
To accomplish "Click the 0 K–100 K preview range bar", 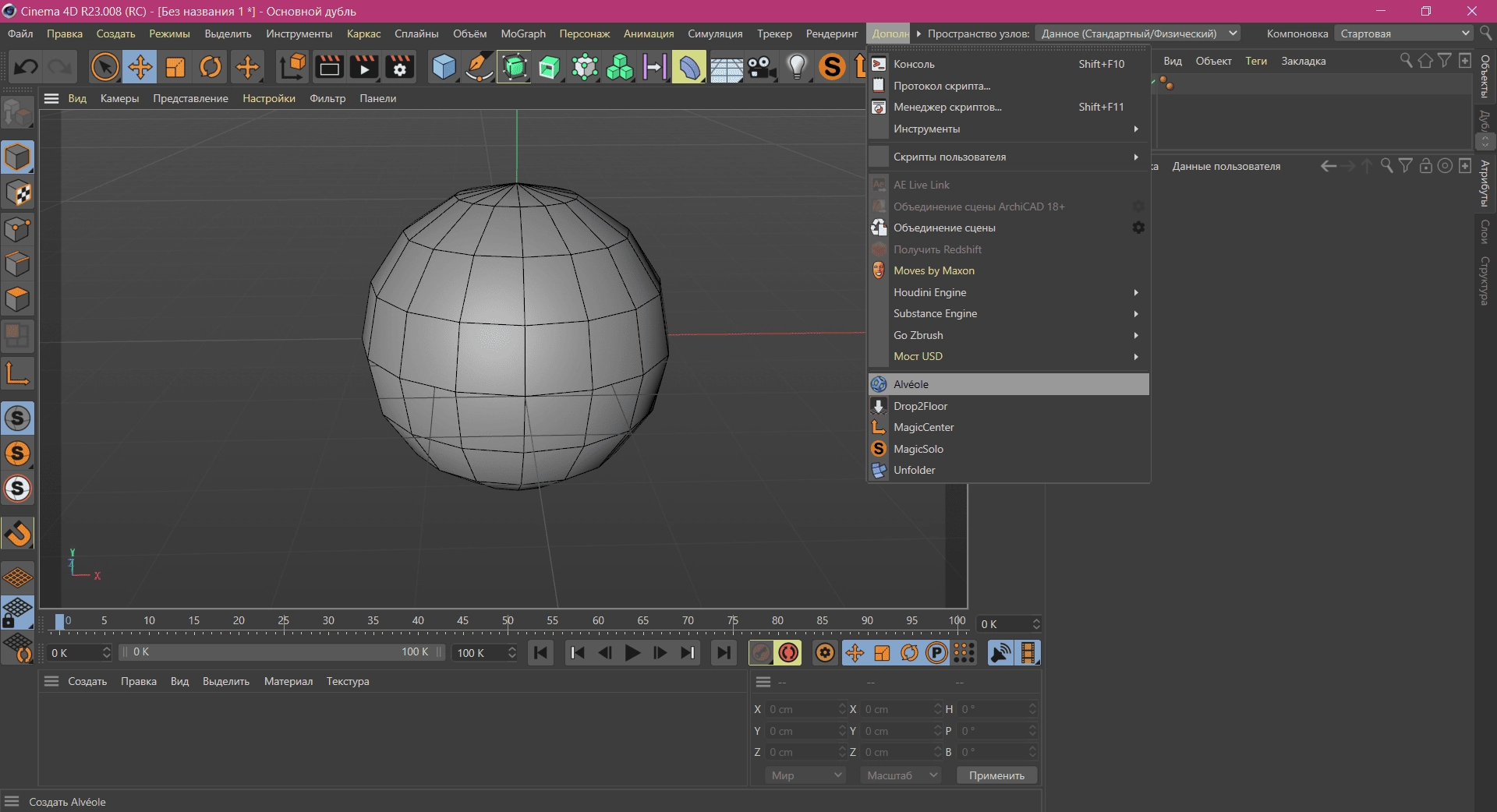I will click(281, 652).
